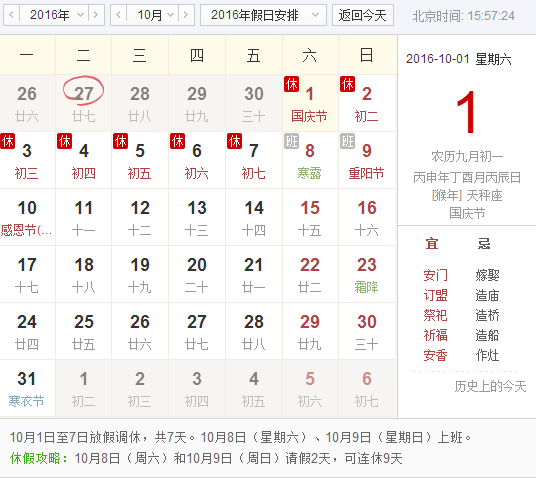Image resolution: width=536 pixels, height=478 pixels.
Task: Click the 休 holiday badge on October 1
Action: point(292,84)
